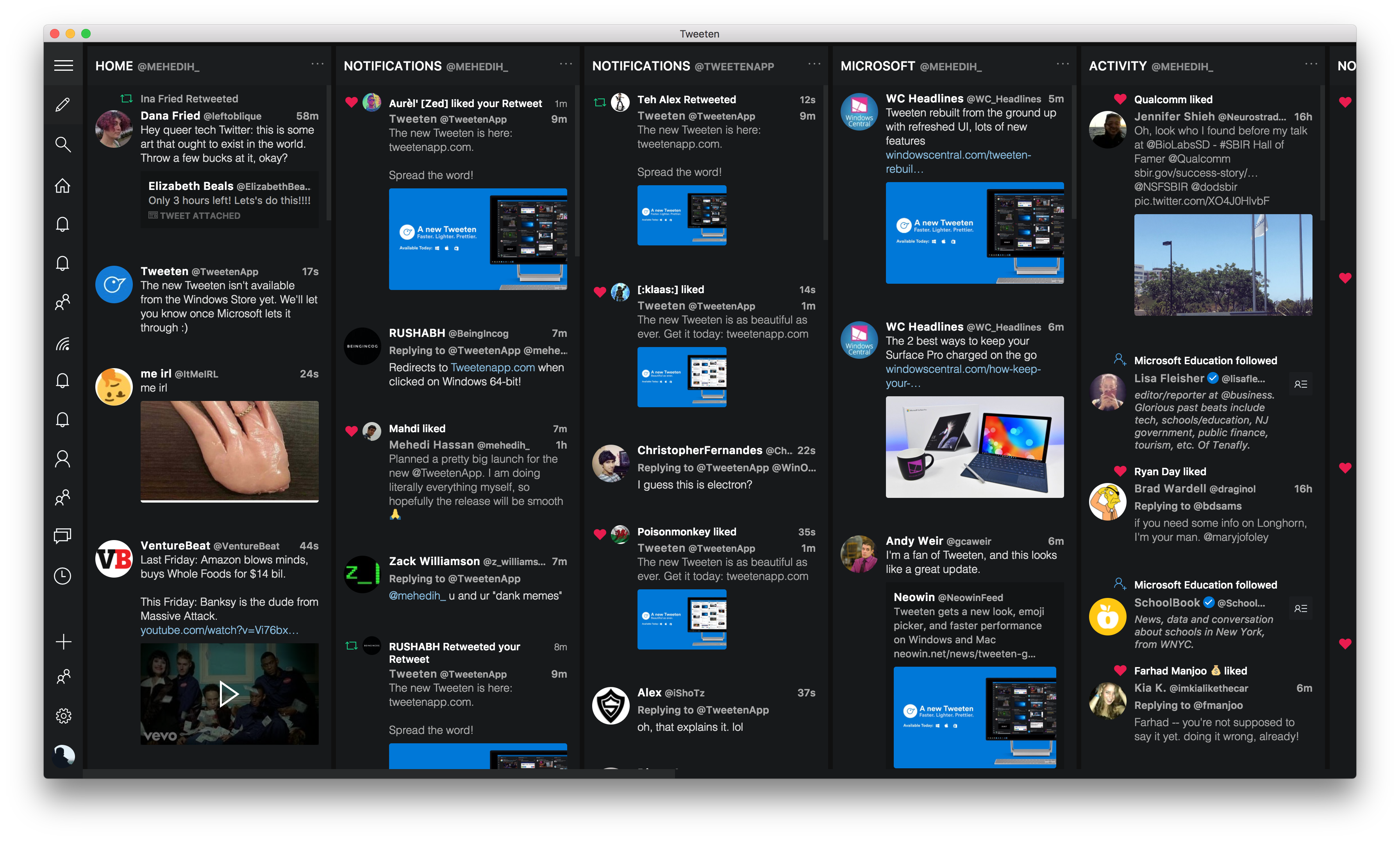
Task: Open windowscentral.com/how-keep-your link
Action: tap(963, 376)
